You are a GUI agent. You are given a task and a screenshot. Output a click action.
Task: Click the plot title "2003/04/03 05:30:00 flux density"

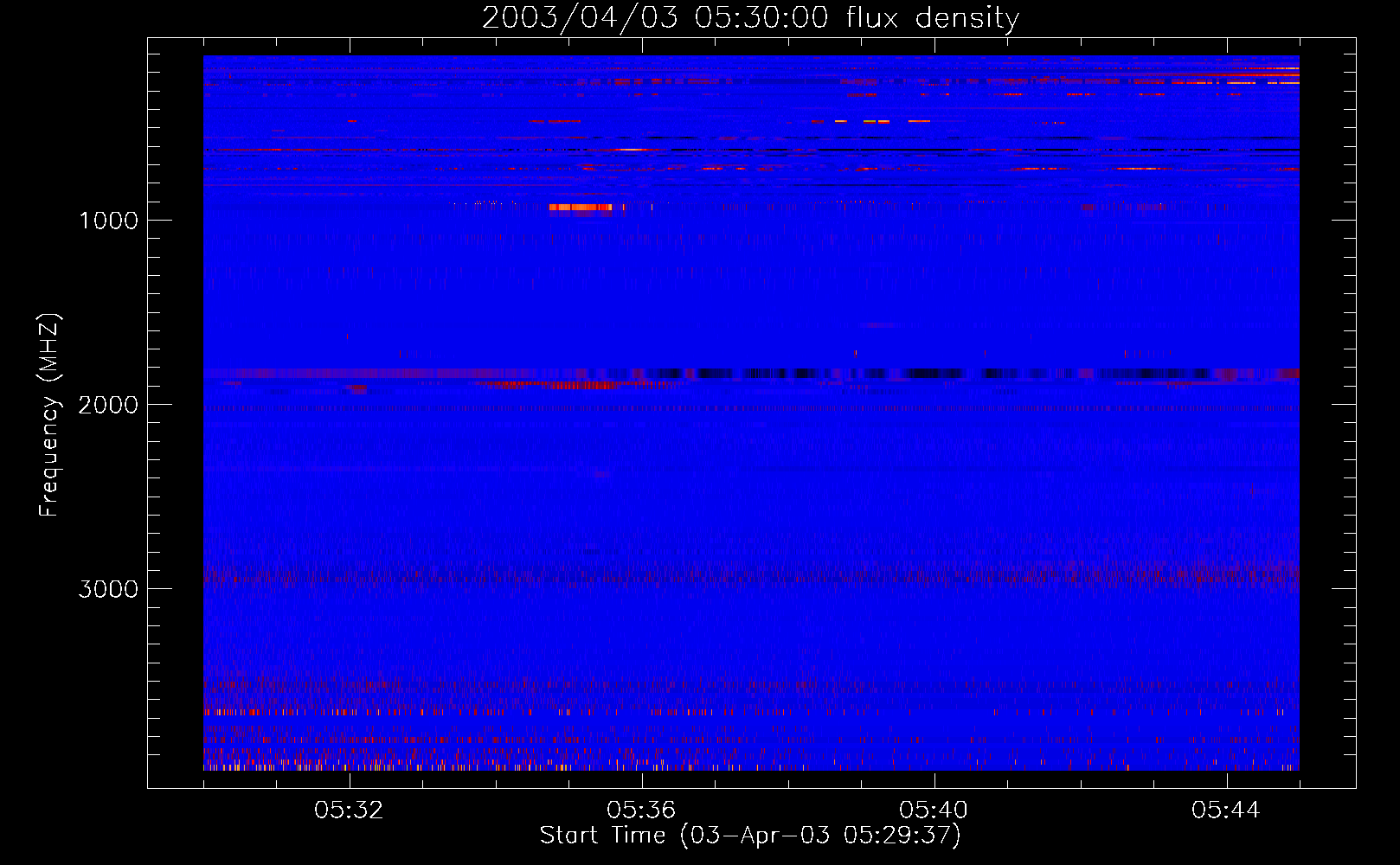point(750,18)
